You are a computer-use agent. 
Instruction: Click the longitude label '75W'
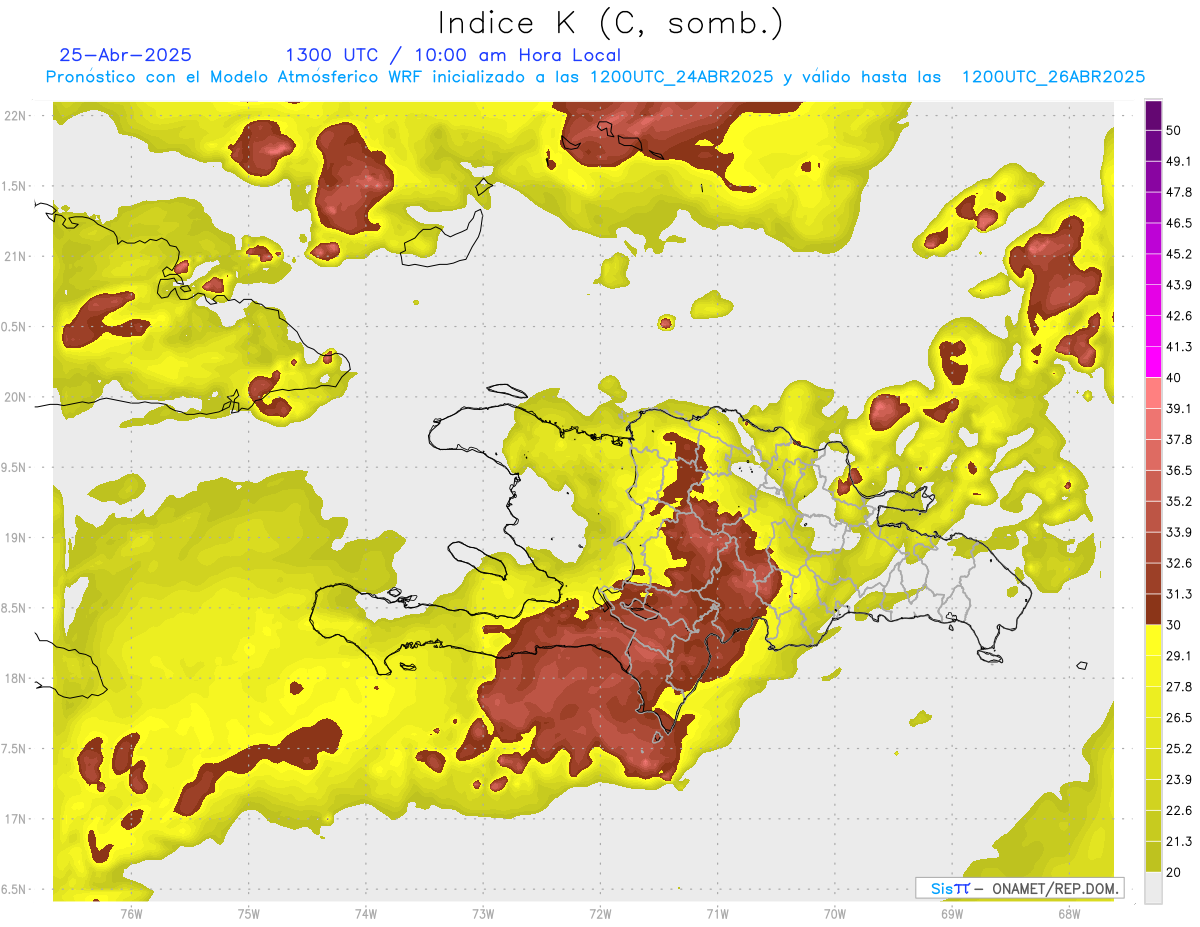click(x=248, y=914)
